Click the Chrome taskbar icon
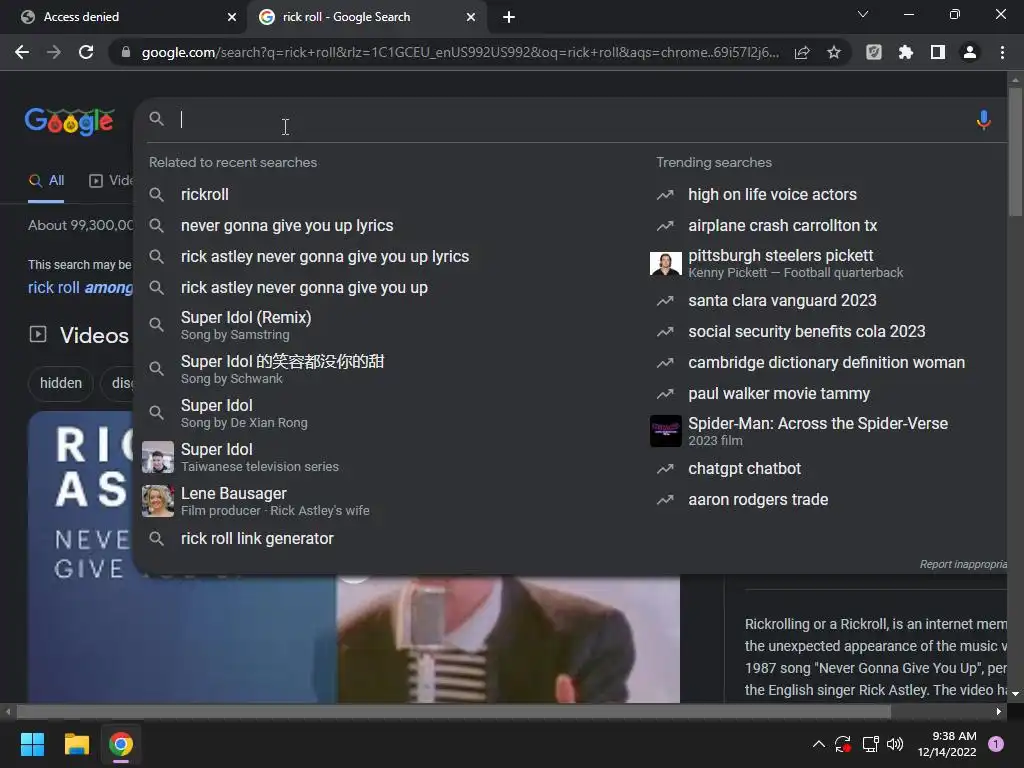 click(121, 744)
